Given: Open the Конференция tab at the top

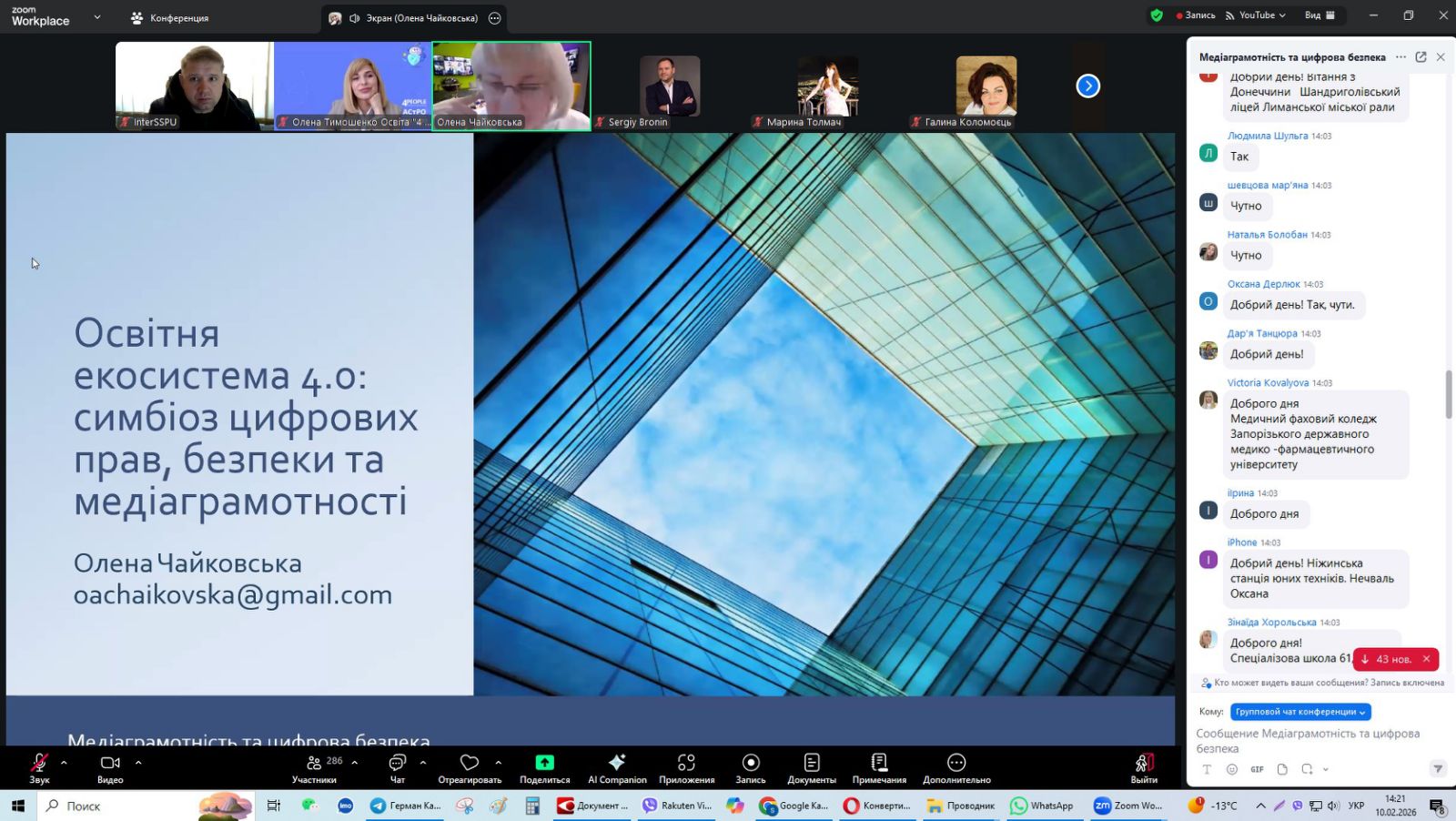Looking at the screenshot, I should point(170,17).
